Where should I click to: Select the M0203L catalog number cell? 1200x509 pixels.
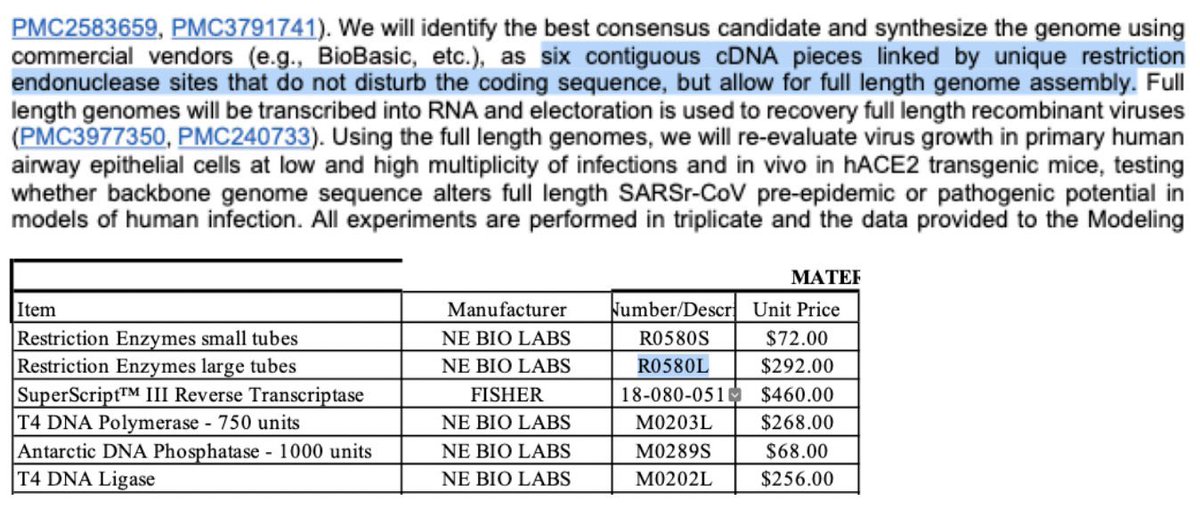[673, 423]
